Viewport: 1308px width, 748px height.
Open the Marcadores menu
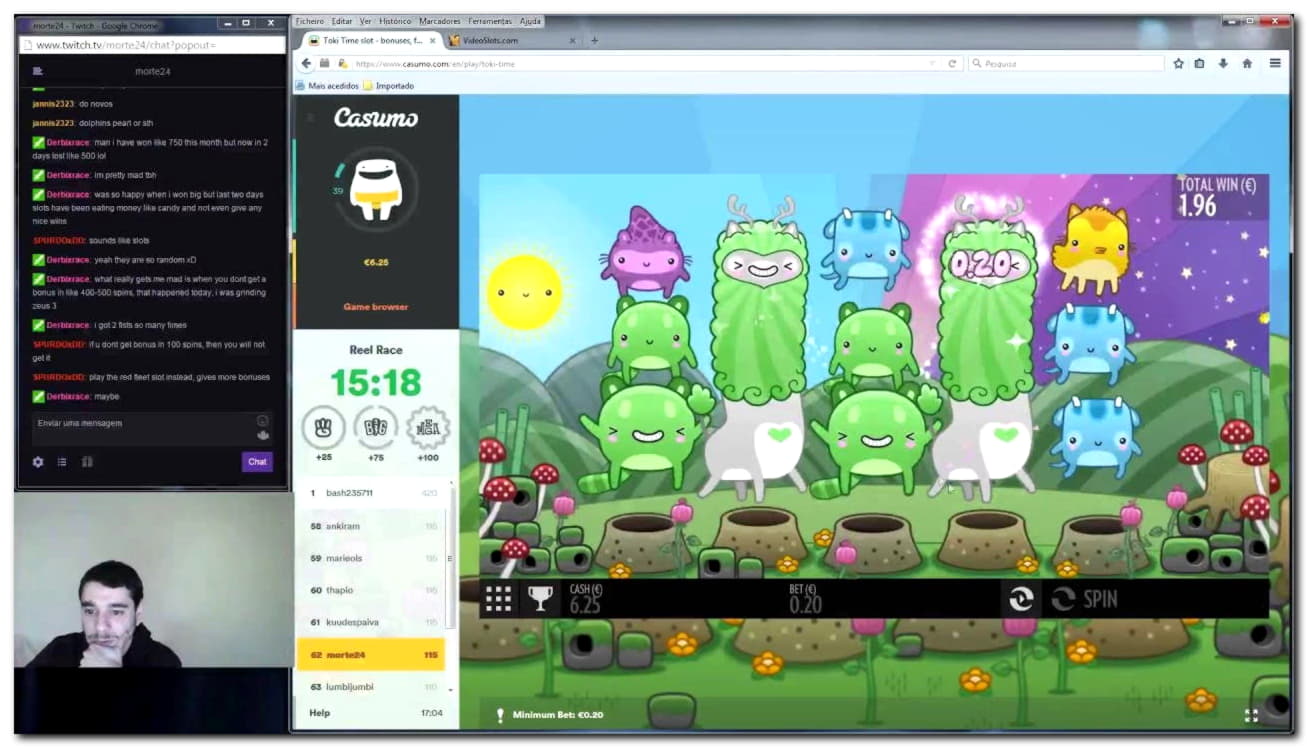(440, 21)
